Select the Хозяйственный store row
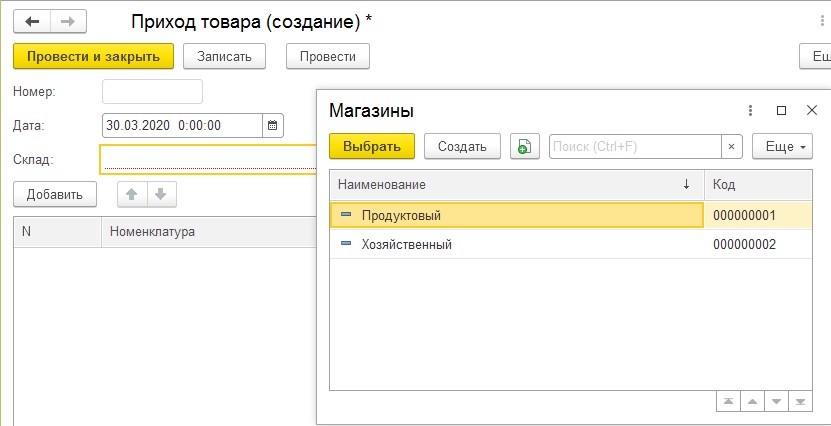Viewport: 831px width, 426px height. (515, 244)
